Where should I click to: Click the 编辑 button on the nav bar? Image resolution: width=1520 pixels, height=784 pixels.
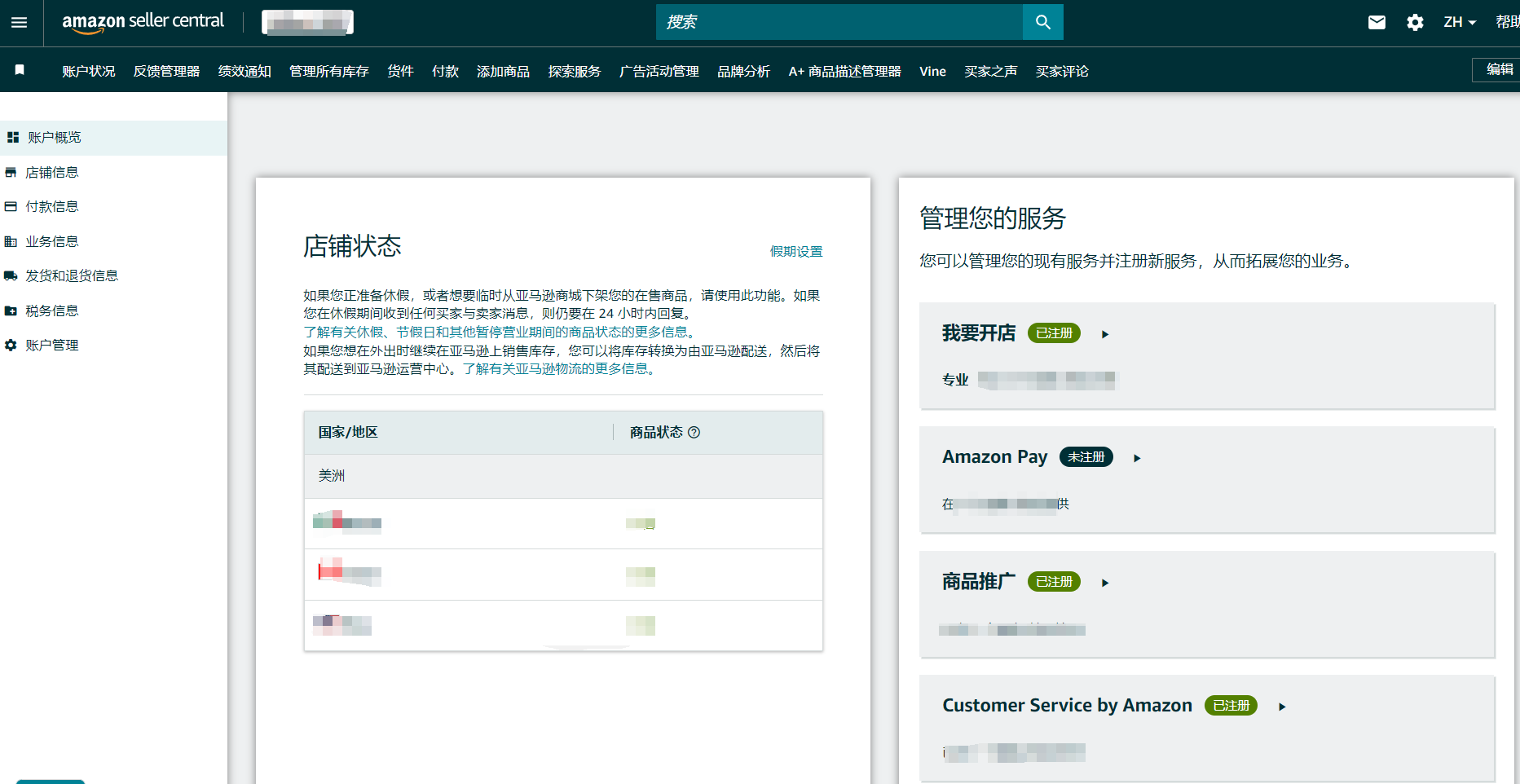[x=1498, y=69]
